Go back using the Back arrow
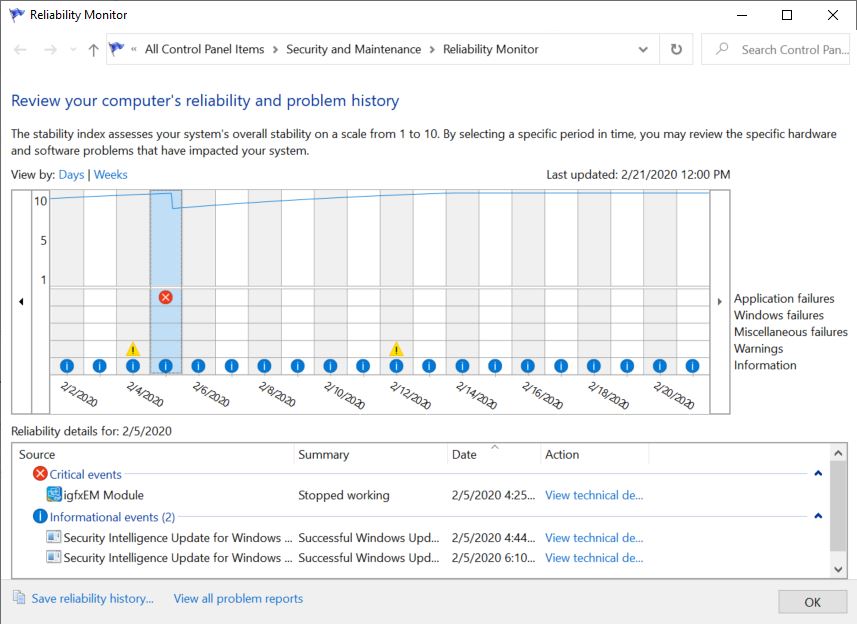Viewport: 857px width, 624px height. coord(20,50)
